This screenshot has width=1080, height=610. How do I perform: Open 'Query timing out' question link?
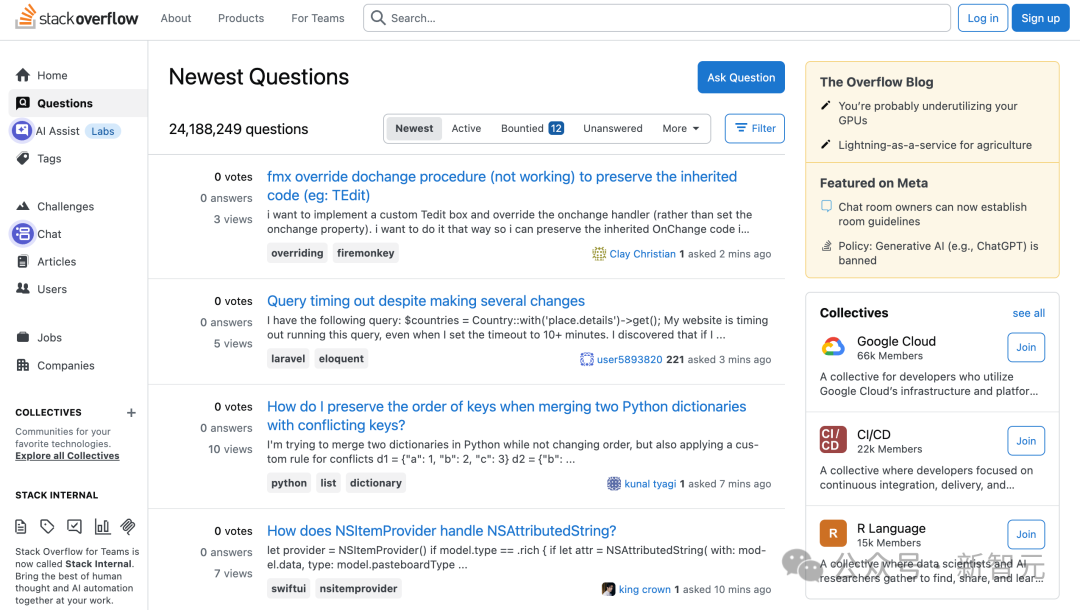pyautogui.click(x=426, y=301)
